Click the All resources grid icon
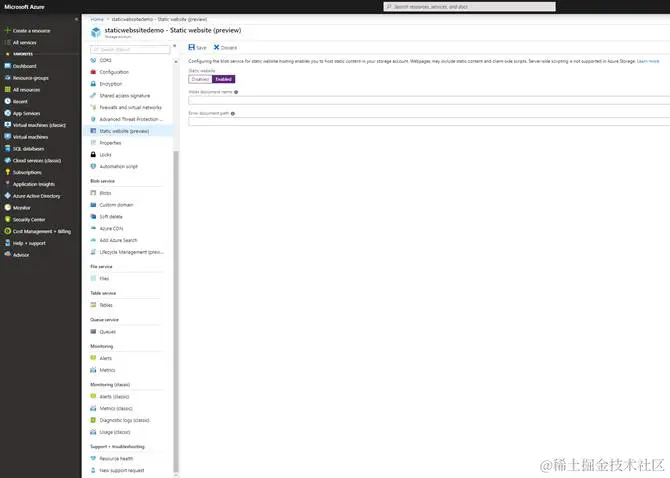The height and width of the screenshot is (478, 670). coord(7,89)
